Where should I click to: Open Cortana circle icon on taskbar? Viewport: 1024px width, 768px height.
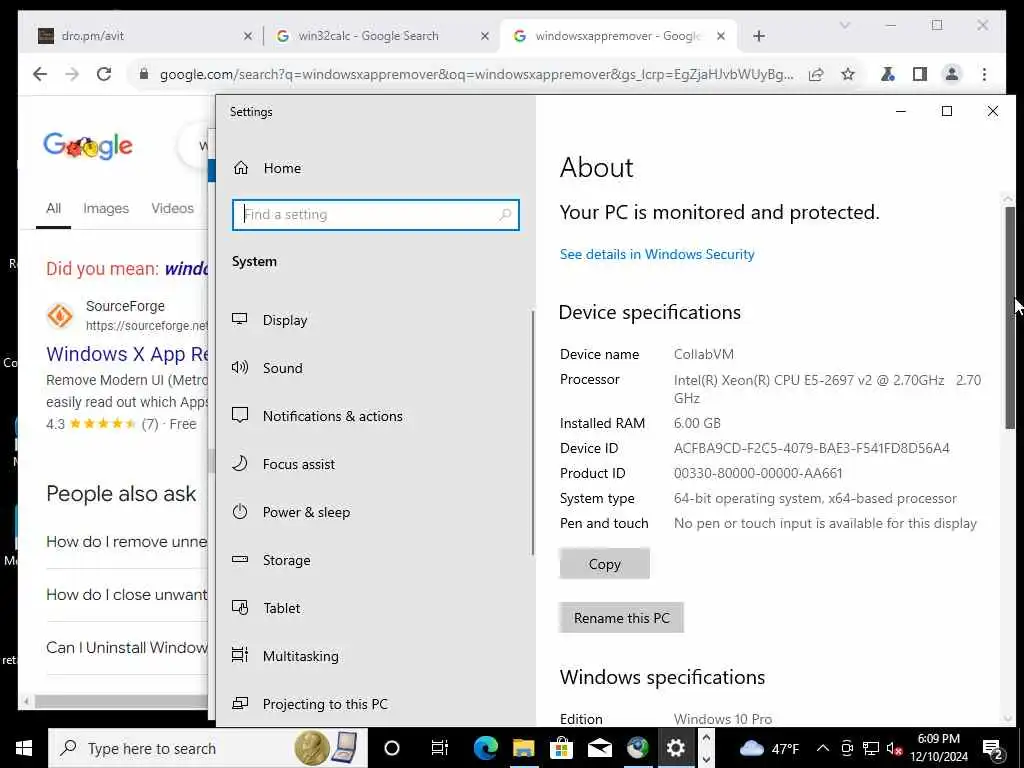point(392,748)
